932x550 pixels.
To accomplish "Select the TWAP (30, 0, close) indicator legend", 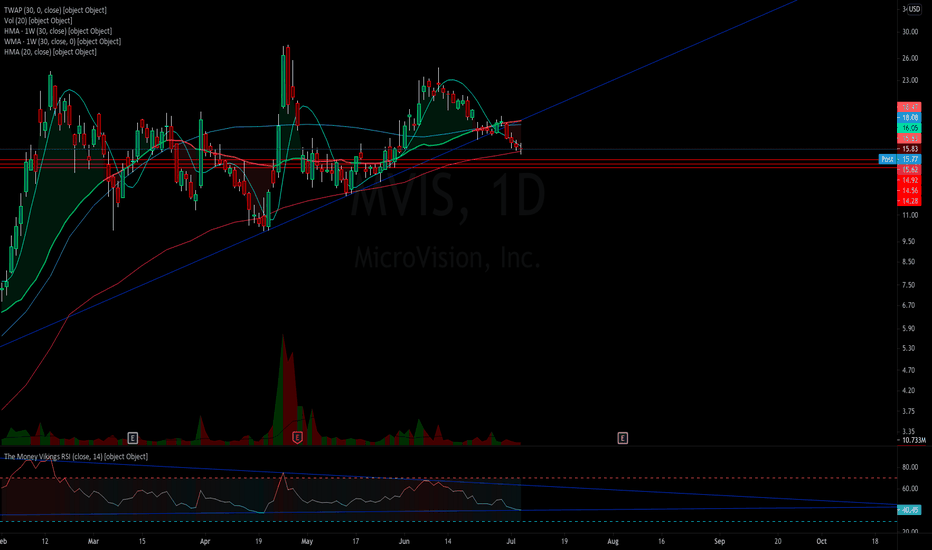I will coord(55,10).
